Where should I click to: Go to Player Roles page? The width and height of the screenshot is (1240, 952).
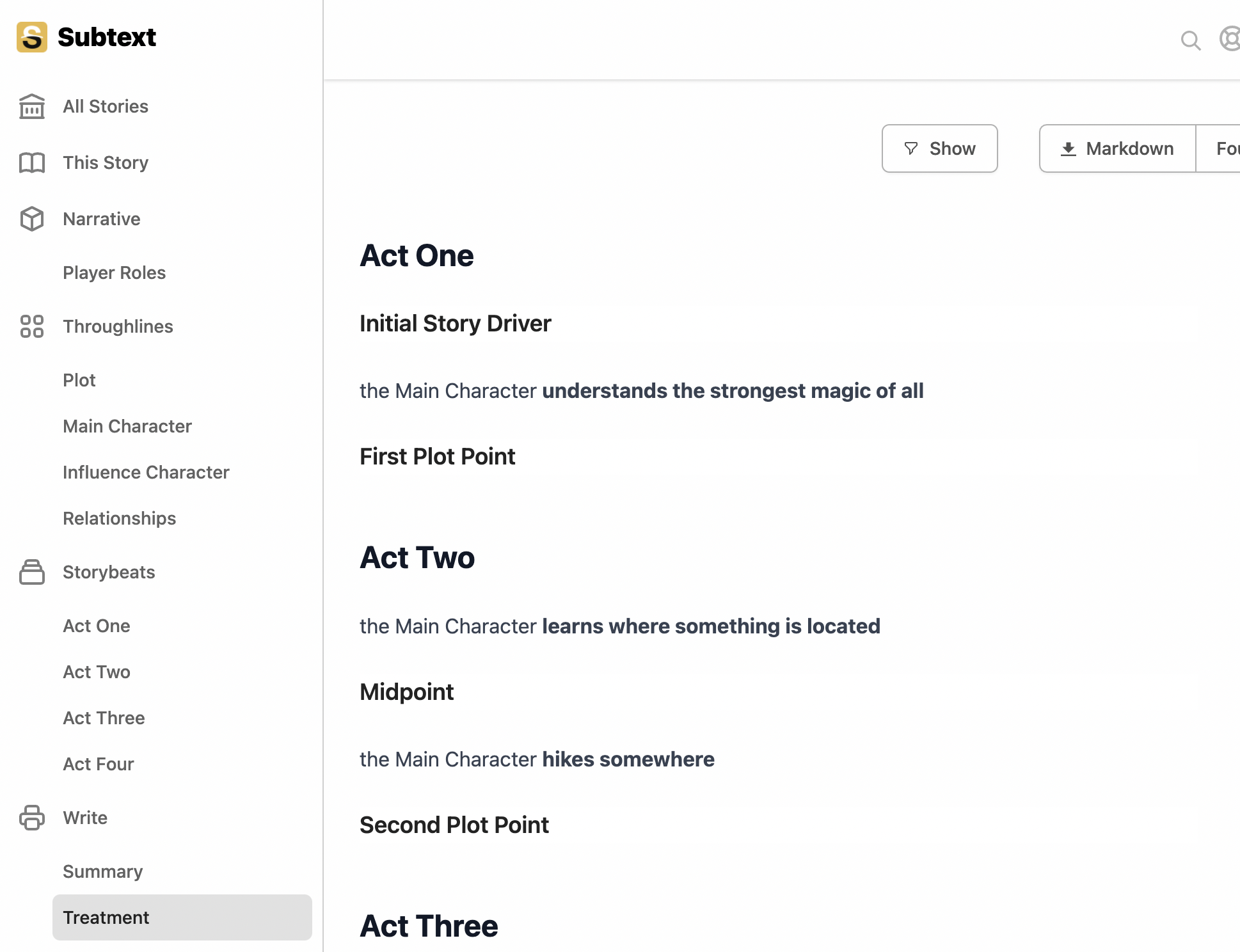[x=114, y=273]
